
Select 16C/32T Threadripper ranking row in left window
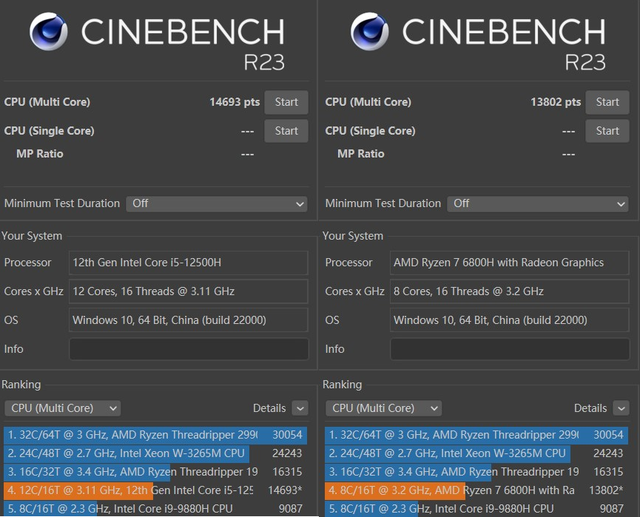click(x=155, y=472)
